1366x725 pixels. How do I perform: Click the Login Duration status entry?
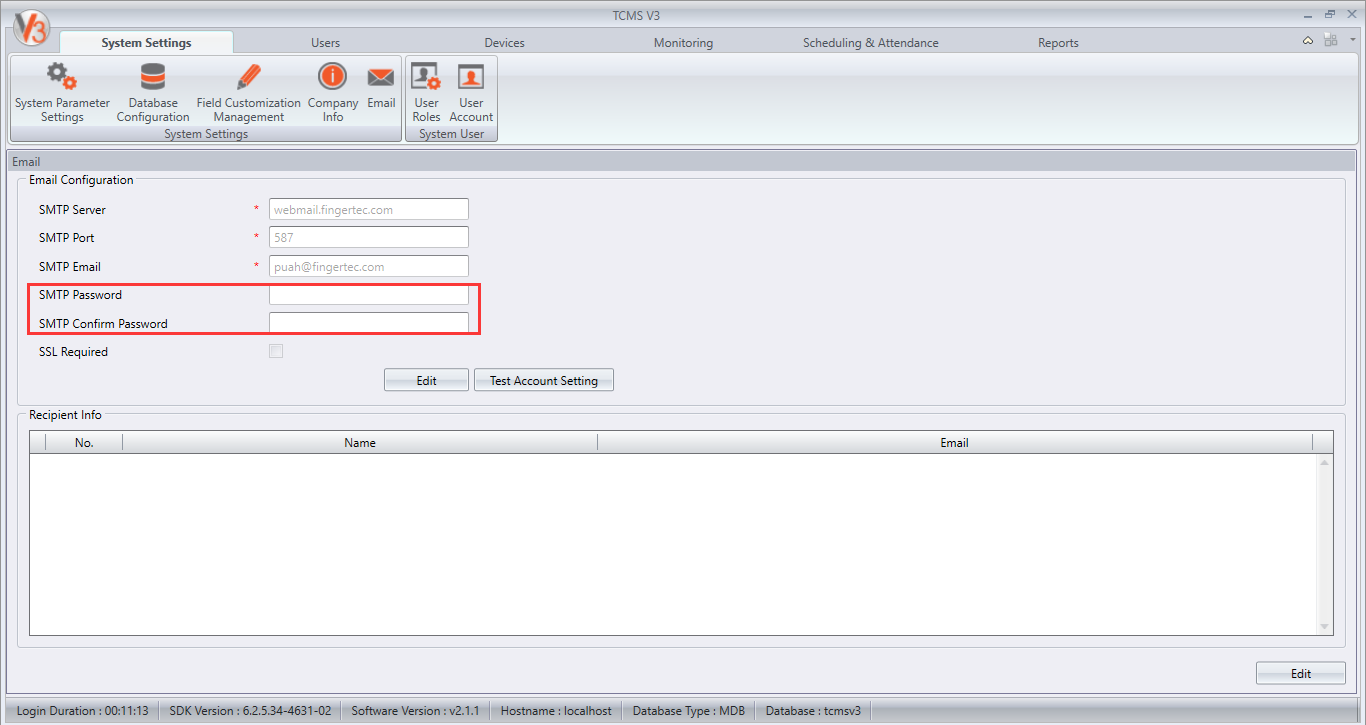(82, 711)
